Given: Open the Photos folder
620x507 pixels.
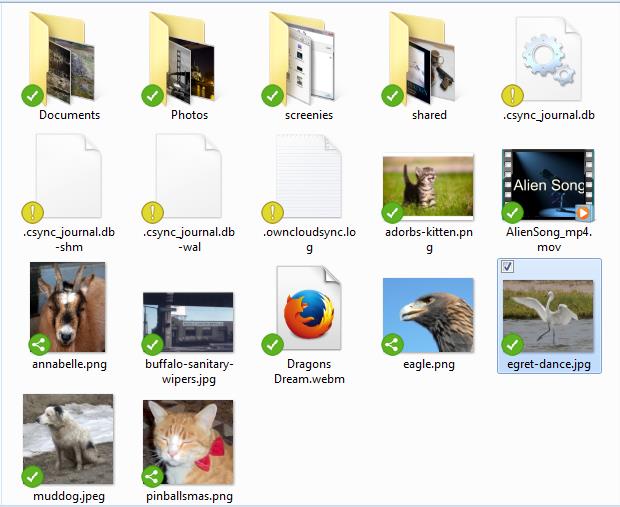Looking at the screenshot, I should click(x=188, y=58).
